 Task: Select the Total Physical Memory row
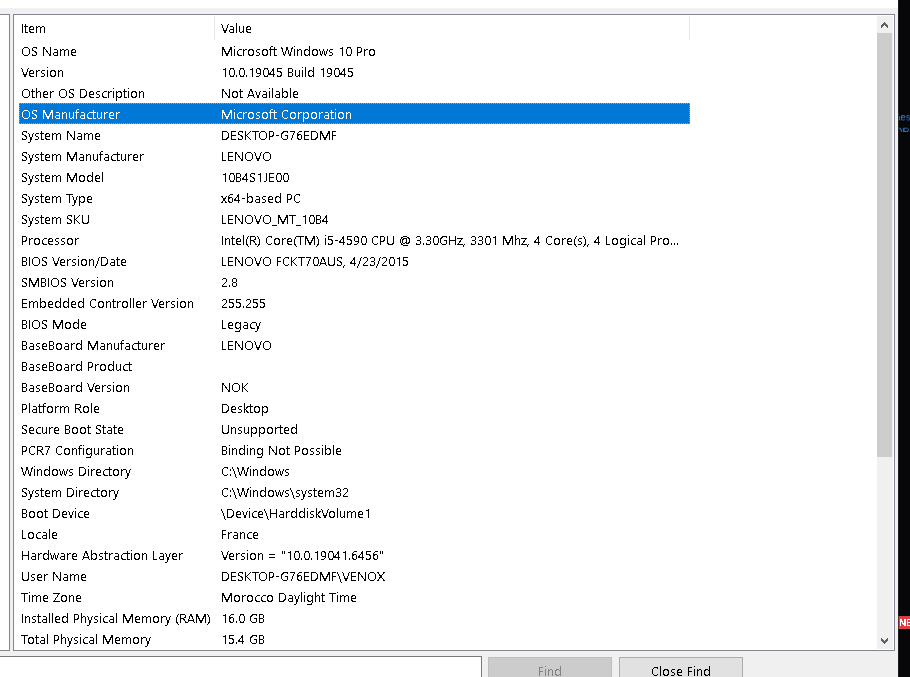click(354, 639)
